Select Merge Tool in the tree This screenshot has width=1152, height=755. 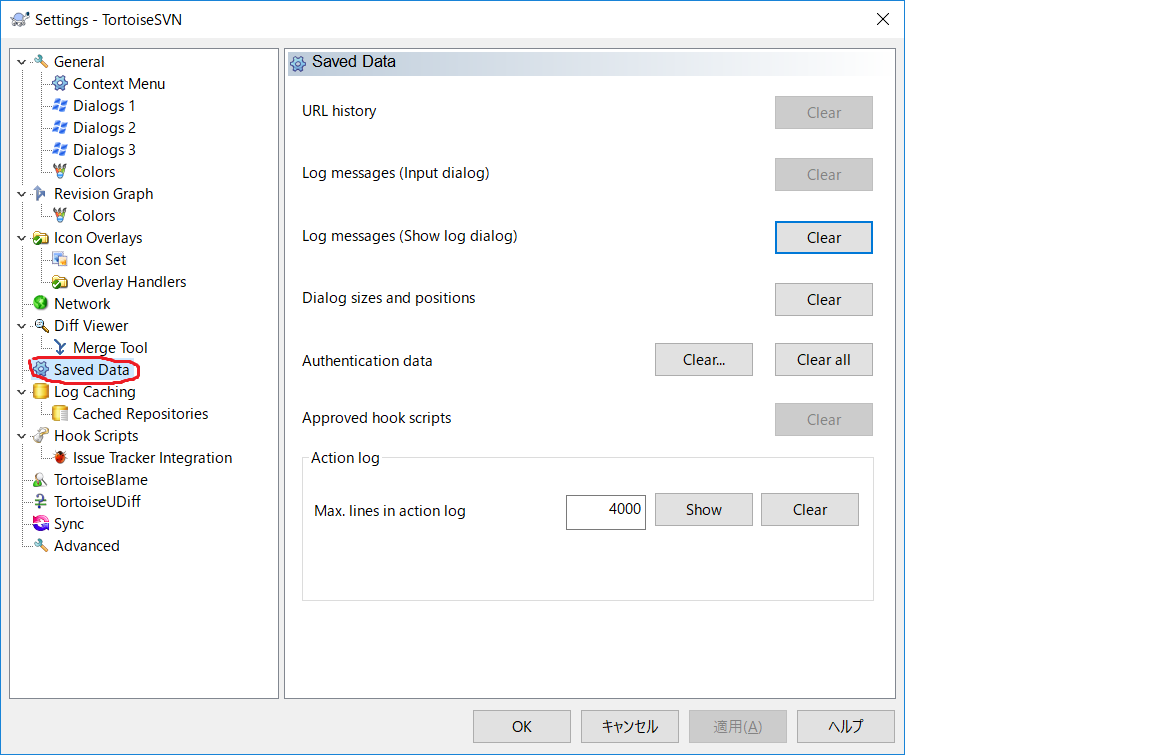click(x=110, y=347)
